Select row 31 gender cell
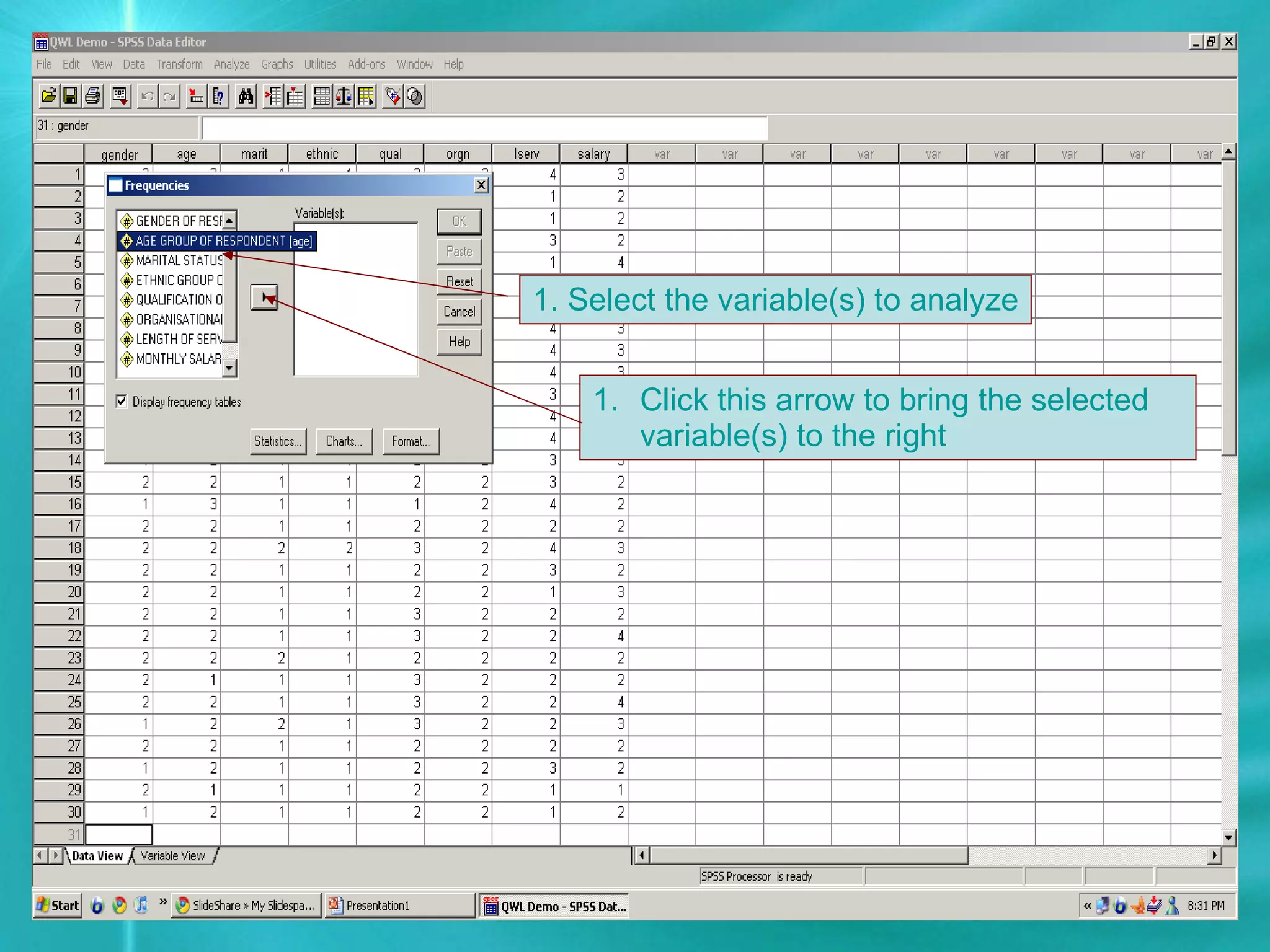The width and height of the screenshot is (1270, 952). point(118,834)
